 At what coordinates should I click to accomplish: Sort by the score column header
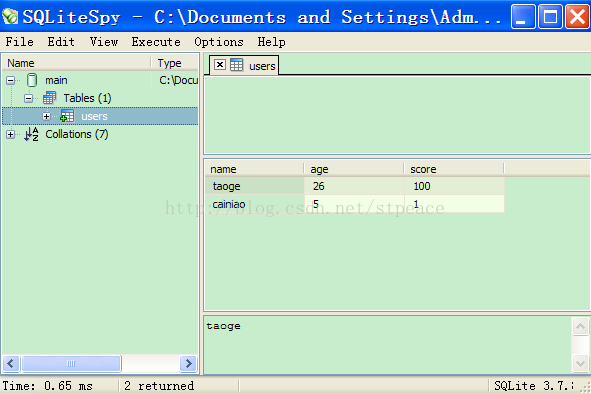[x=454, y=169]
